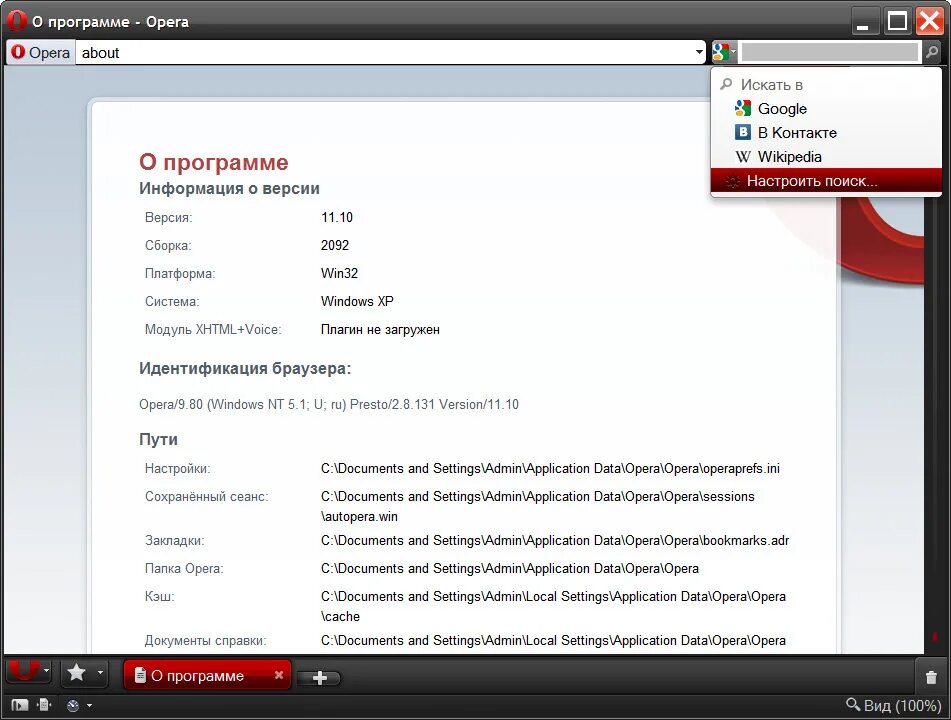Open the Google search engine selector
Screen dimensions: 951x720
point(724,53)
